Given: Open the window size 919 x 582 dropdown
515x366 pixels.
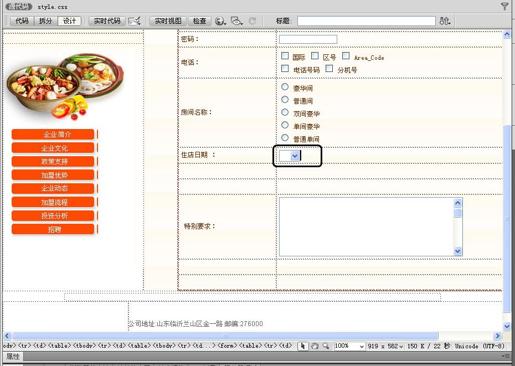Looking at the screenshot, I should [x=385, y=346].
